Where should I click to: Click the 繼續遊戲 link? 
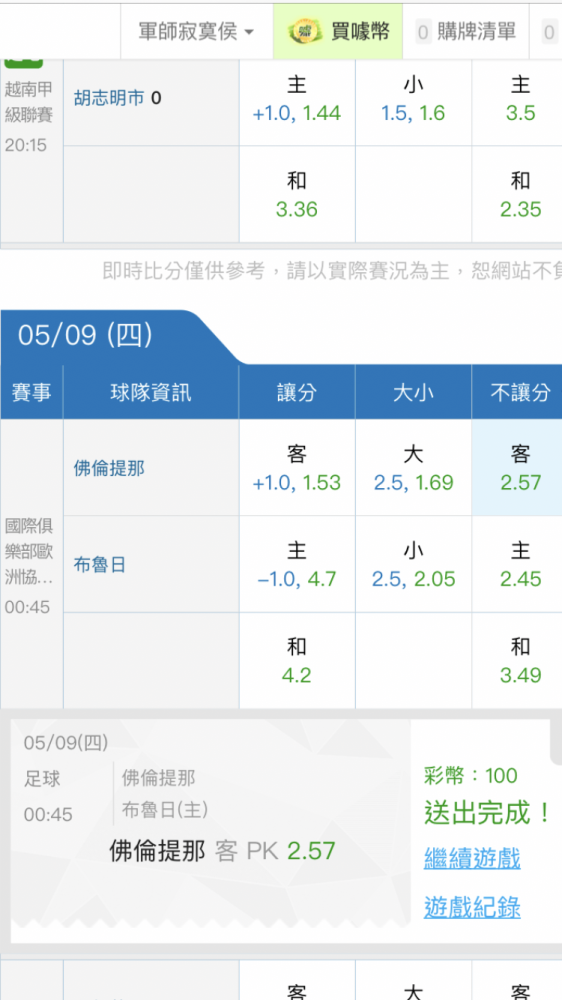click(x=472, y=858)
